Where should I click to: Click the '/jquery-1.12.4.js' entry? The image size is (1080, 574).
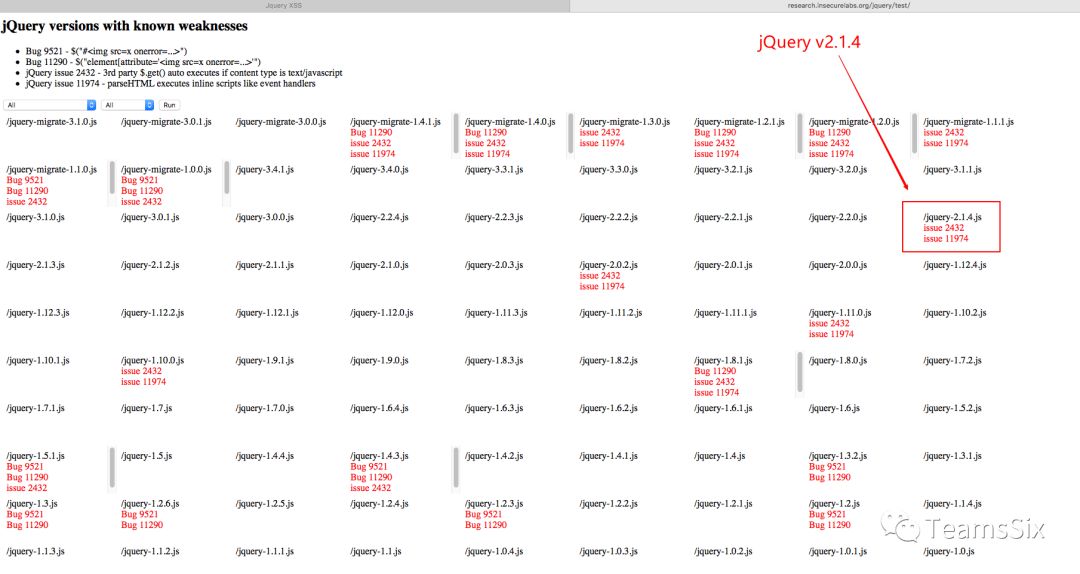point(955,265)
